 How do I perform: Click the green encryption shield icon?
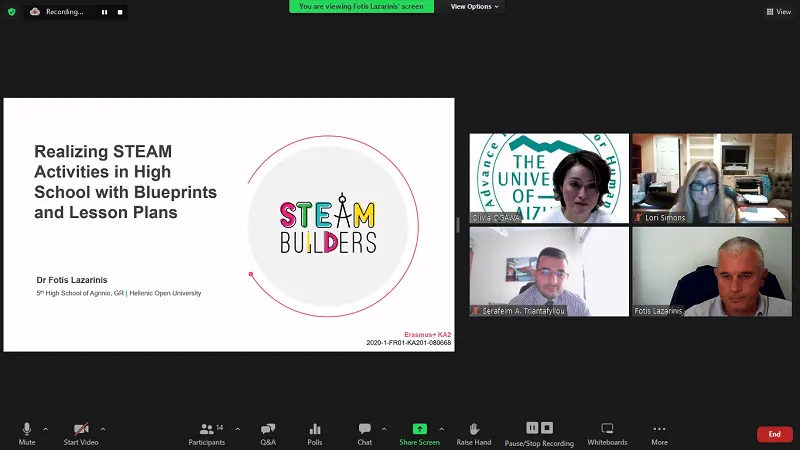coord(12,11)
